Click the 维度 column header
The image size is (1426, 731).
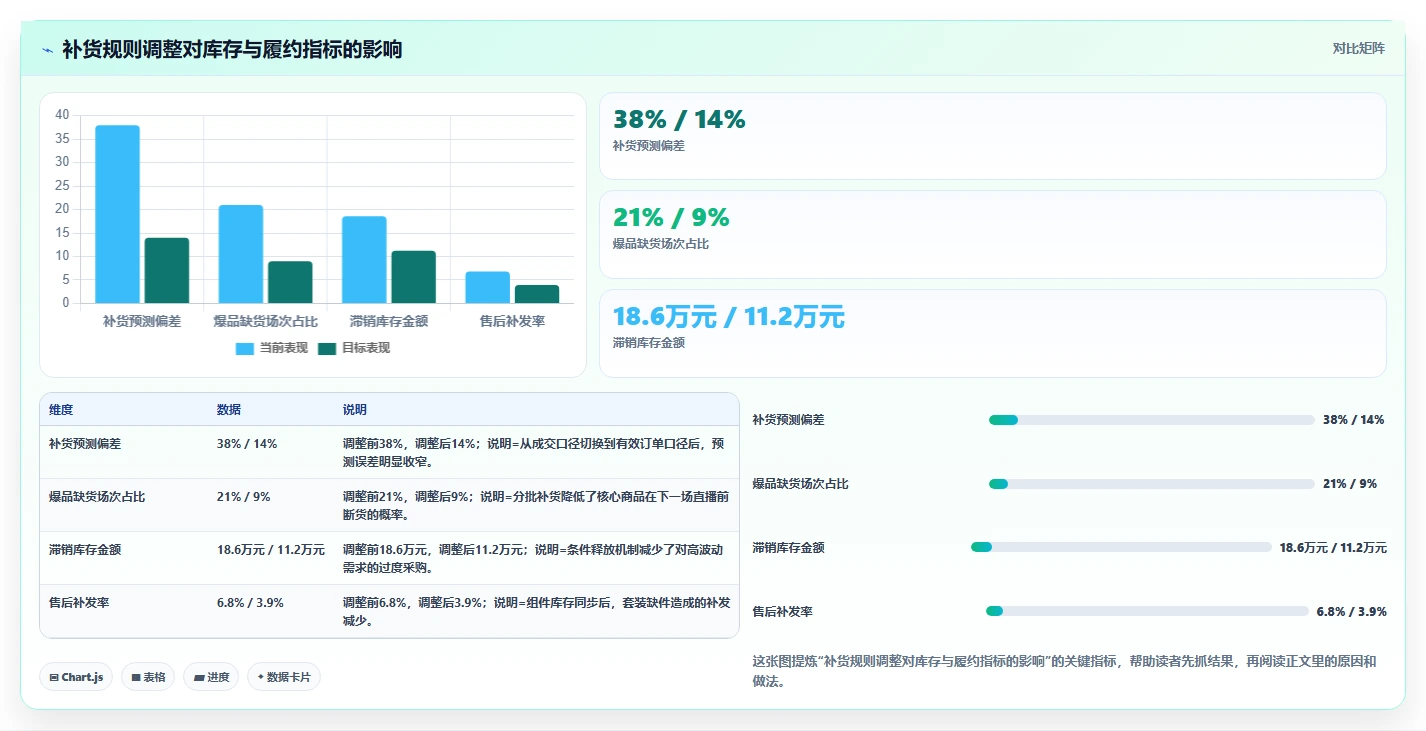(x=61, y=410)
